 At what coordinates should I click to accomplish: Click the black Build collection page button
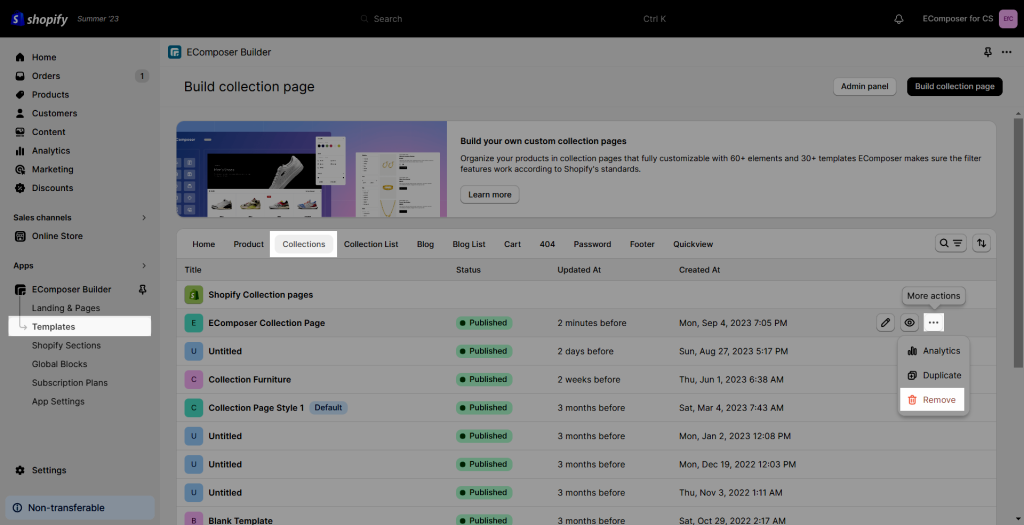[x=954, y=86]
